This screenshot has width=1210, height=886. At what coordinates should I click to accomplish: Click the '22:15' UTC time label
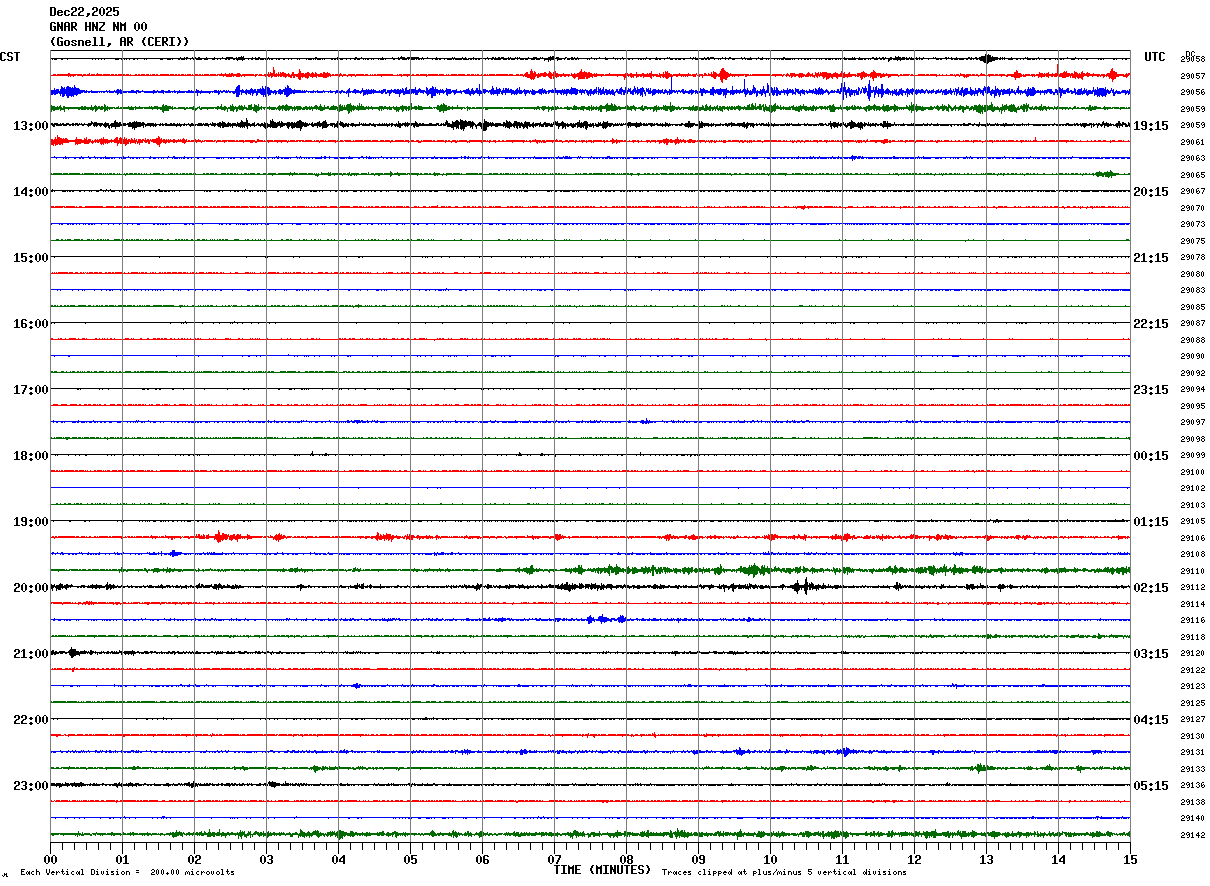point(1151,324)
